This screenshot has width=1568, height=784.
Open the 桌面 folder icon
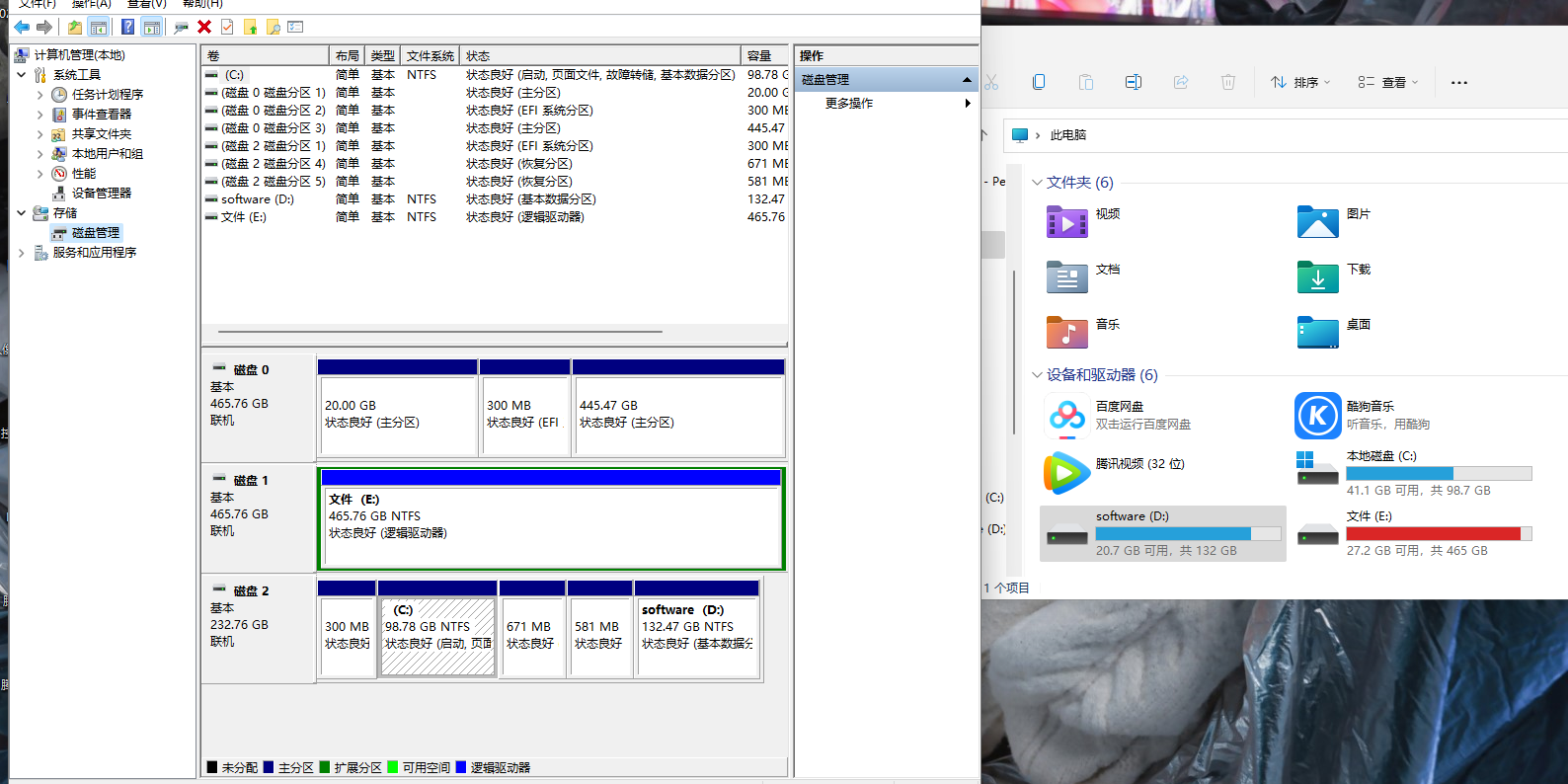(x=1318, y=333)
